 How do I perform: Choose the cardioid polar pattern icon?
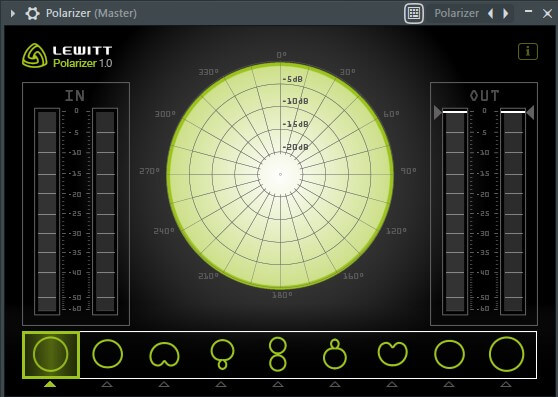pyautogui.click(x=164, y=354)
